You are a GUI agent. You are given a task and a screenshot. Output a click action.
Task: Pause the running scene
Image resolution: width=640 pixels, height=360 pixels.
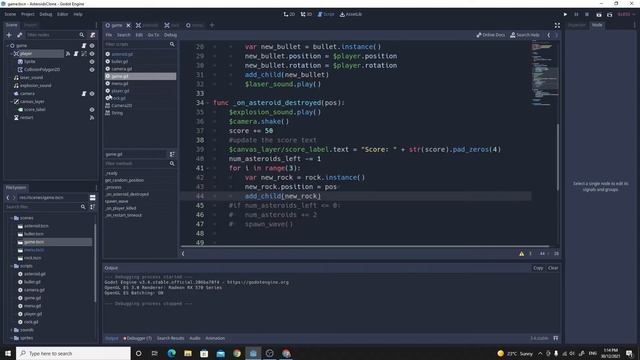pyautogui.click(x=576, y=14)
